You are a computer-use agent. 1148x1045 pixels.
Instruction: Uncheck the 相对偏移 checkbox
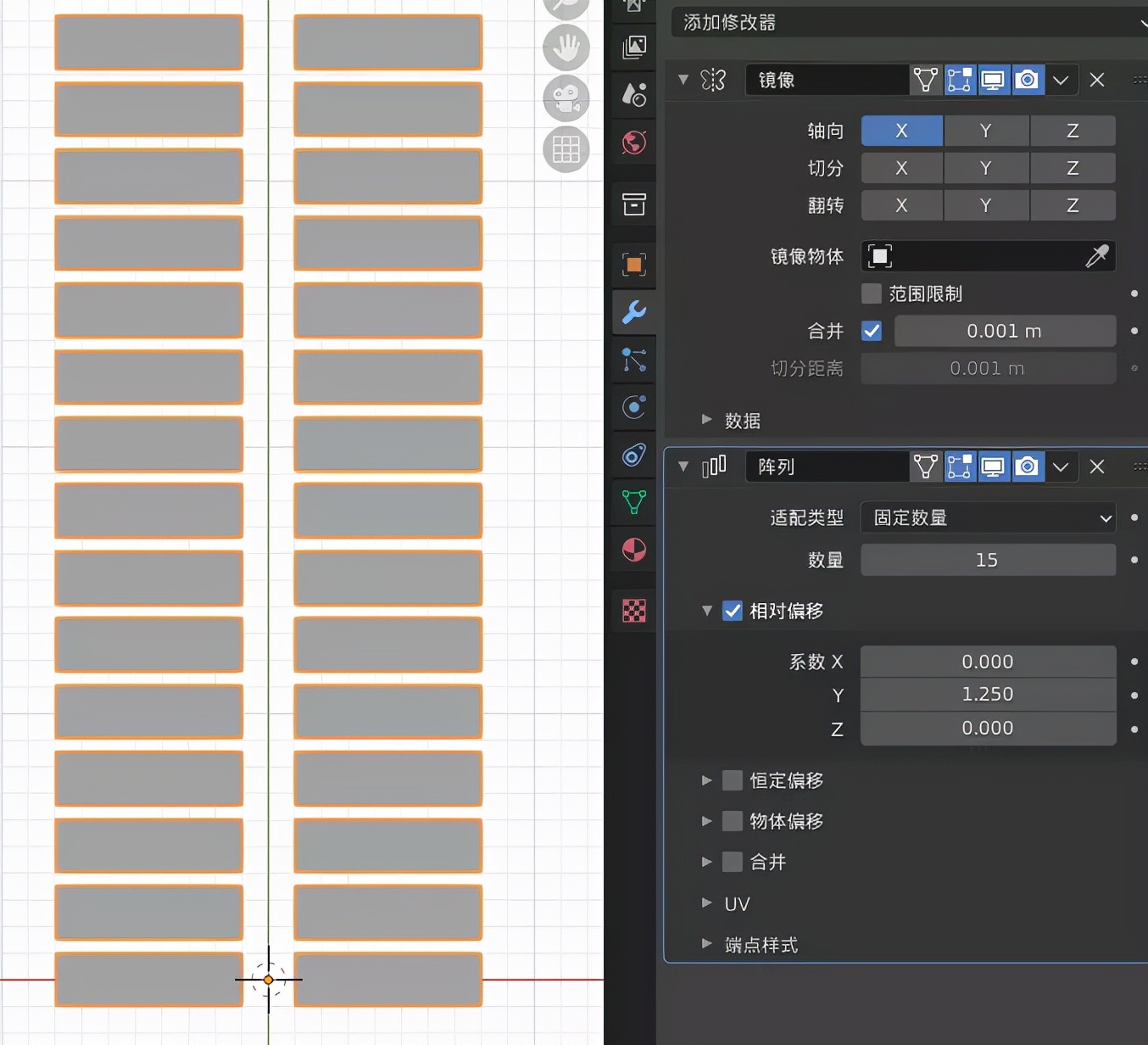coord(733,611)
